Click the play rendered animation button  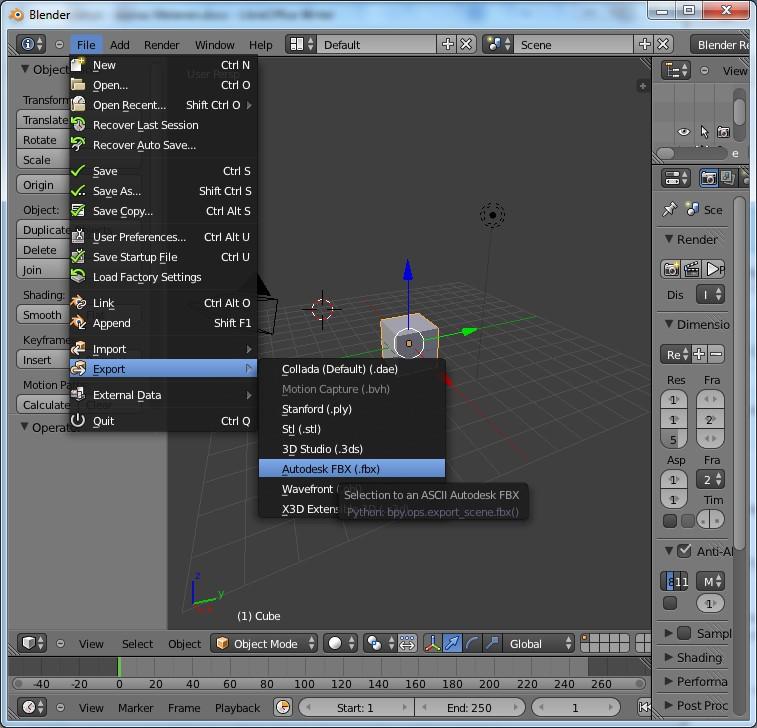pyautogui.click(x=714, y=269)
